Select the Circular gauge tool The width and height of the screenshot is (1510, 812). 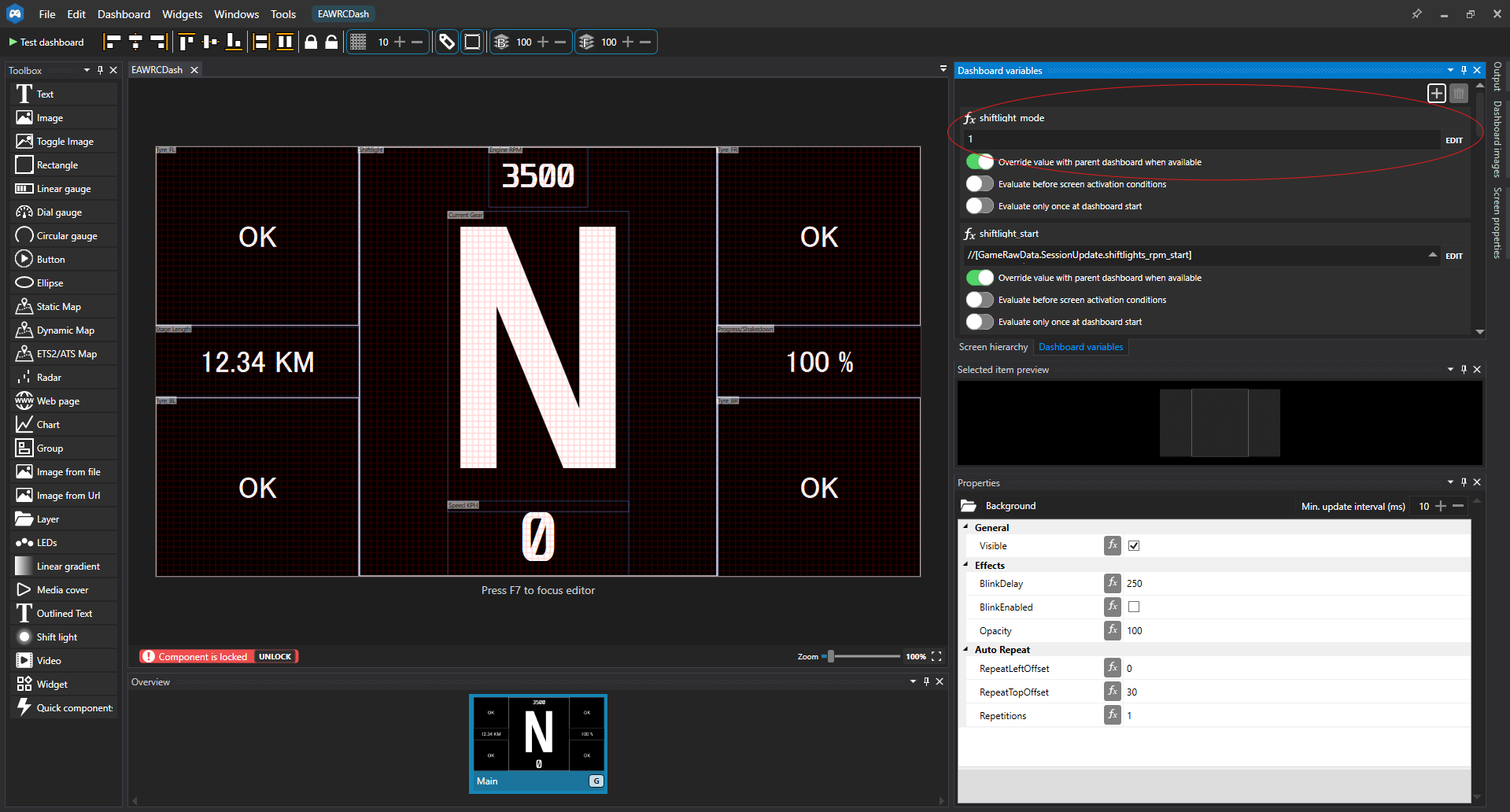[65, 236]
